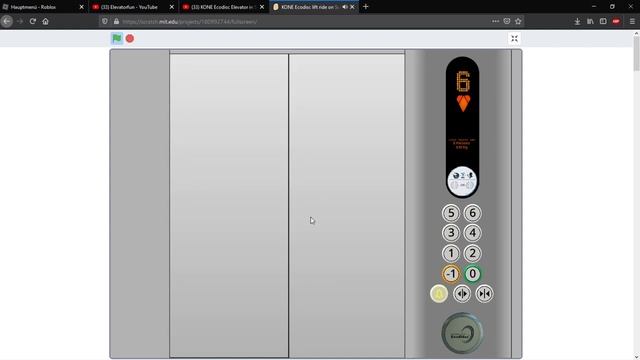Viewport: 640px width, 360px height.
Task: Click the right elevator door
Action: coord(347,206)
